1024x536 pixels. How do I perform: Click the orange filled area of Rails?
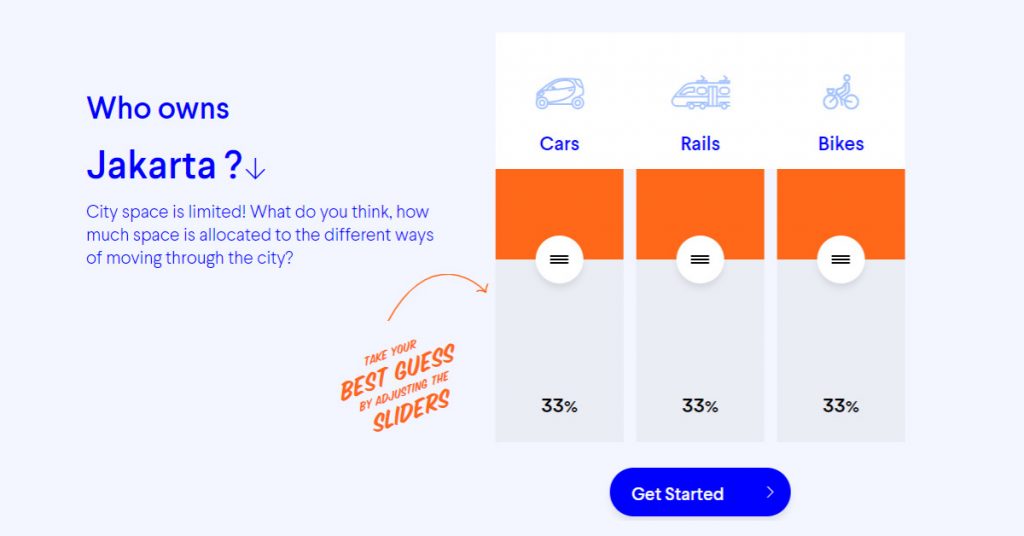click(700, 202)
